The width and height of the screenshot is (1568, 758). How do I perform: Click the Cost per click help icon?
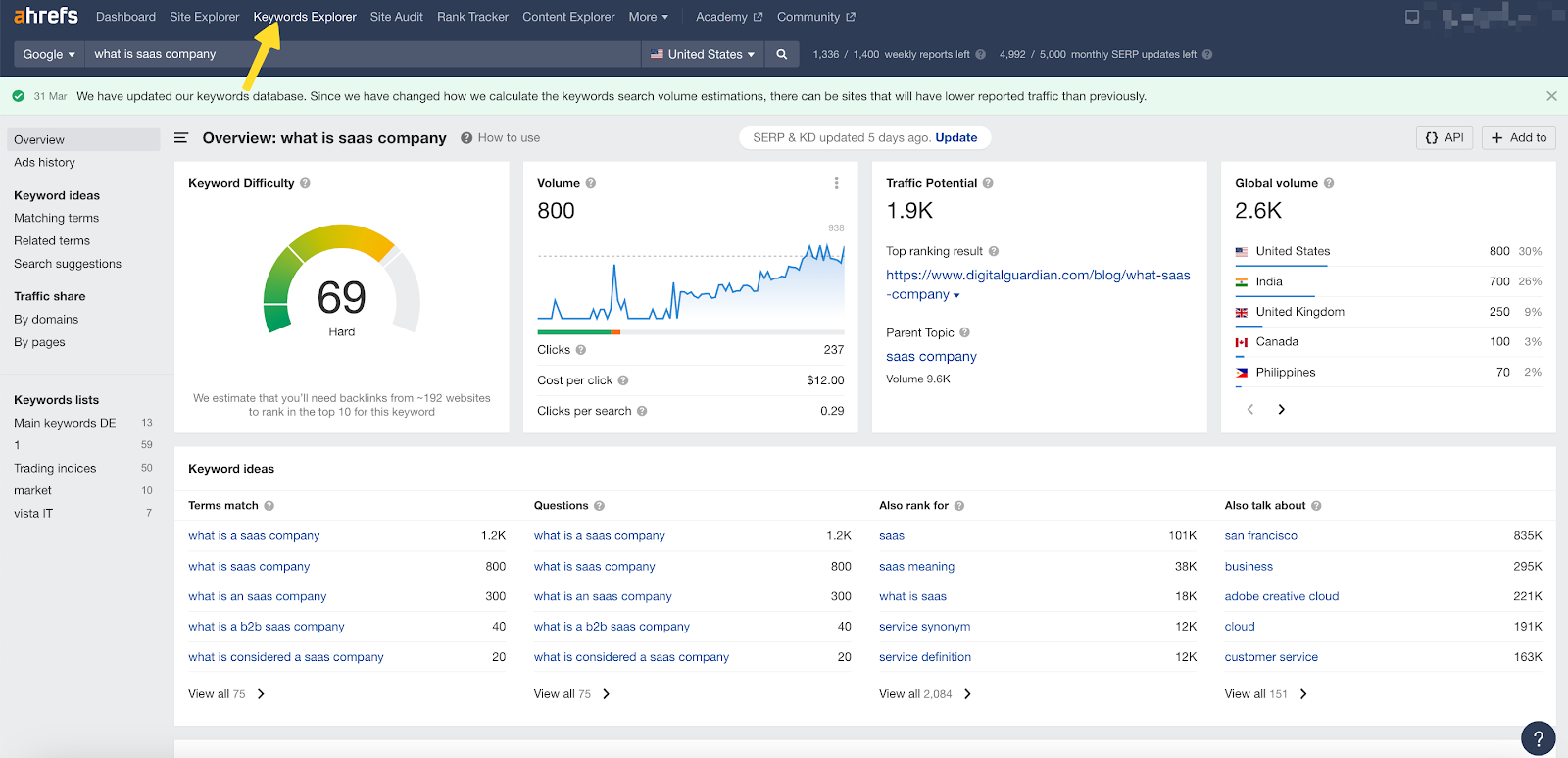(x=623, y=380)
